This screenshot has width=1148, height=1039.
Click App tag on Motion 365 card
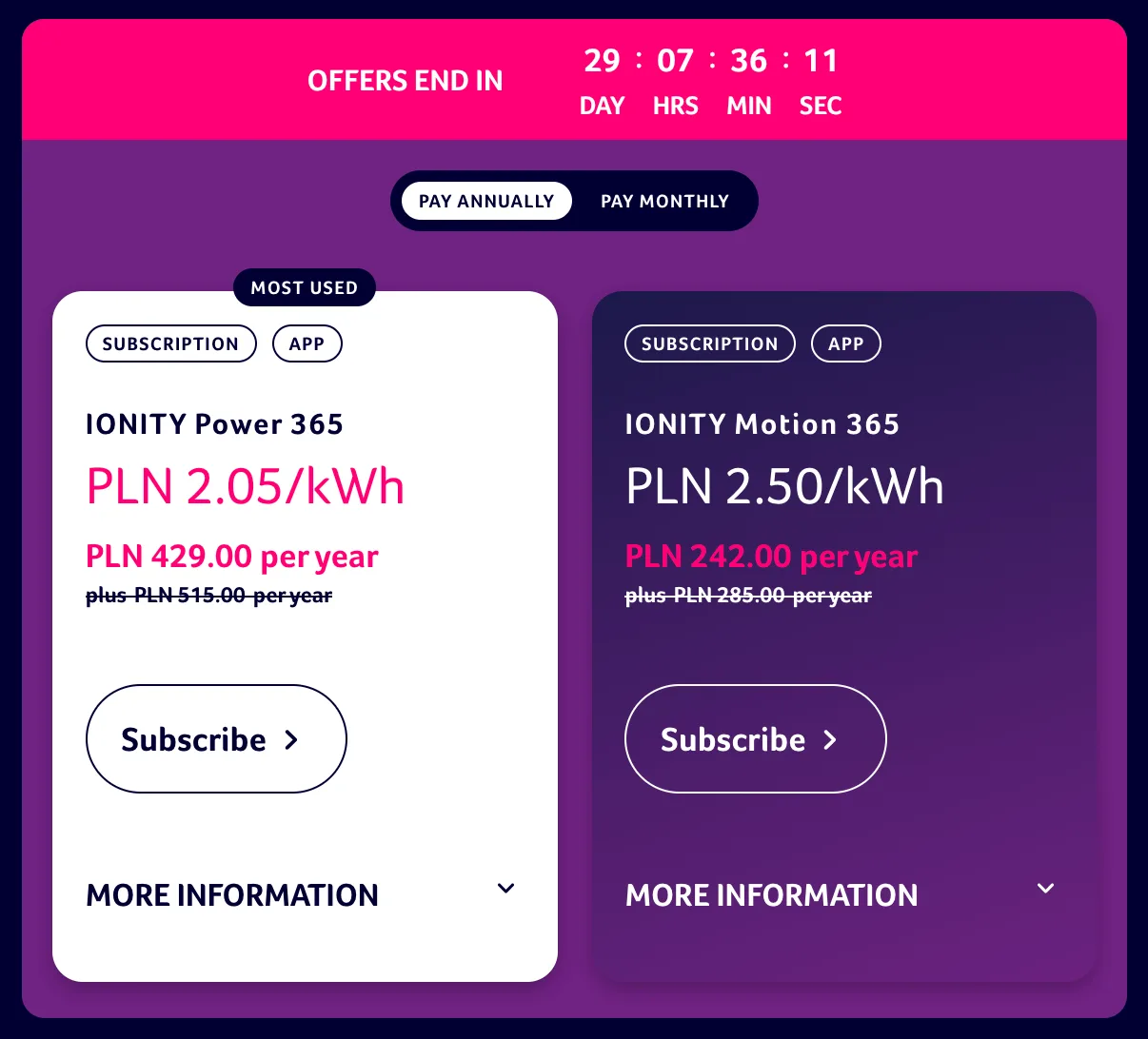pyautogui.click(x=845, y=343)
